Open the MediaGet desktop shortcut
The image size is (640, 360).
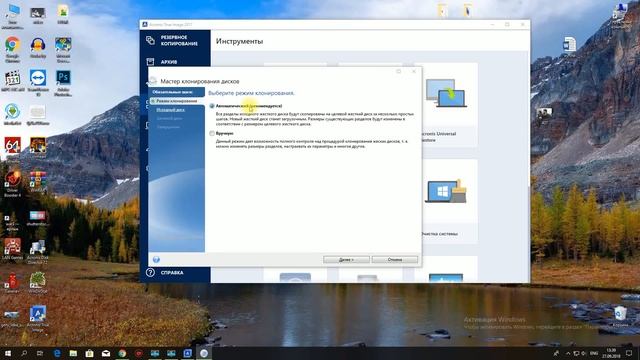[x=13, y=111]
